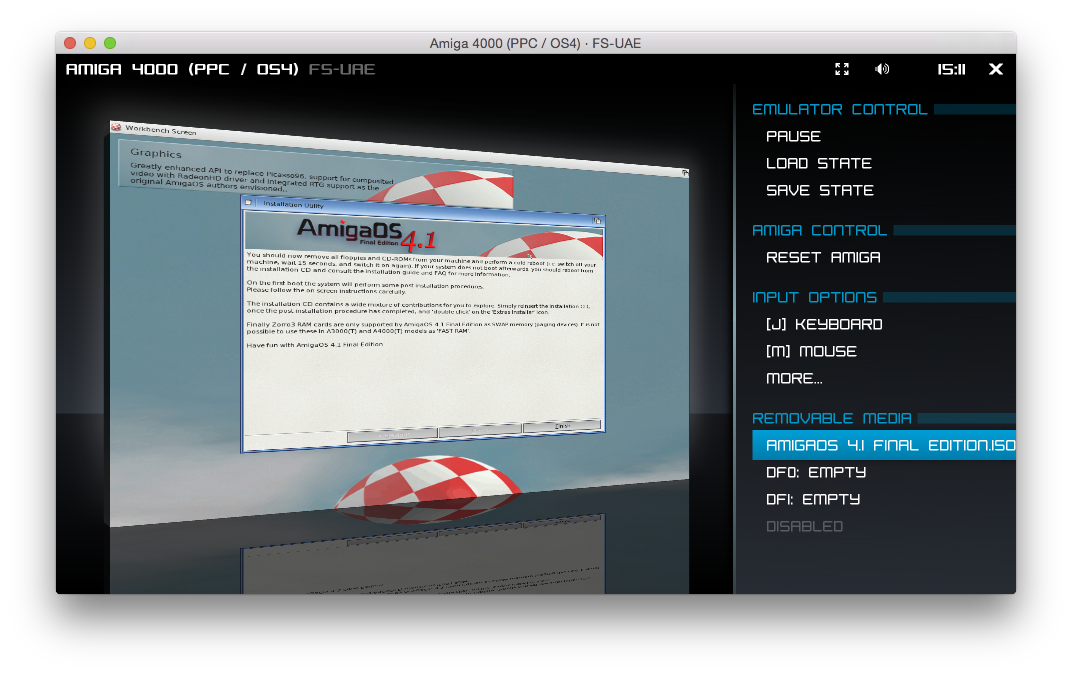The width and height of the screenshot is (1072, 674).
Task: Click the macOS yellow minimize button
Action: (x=90, y=43)
